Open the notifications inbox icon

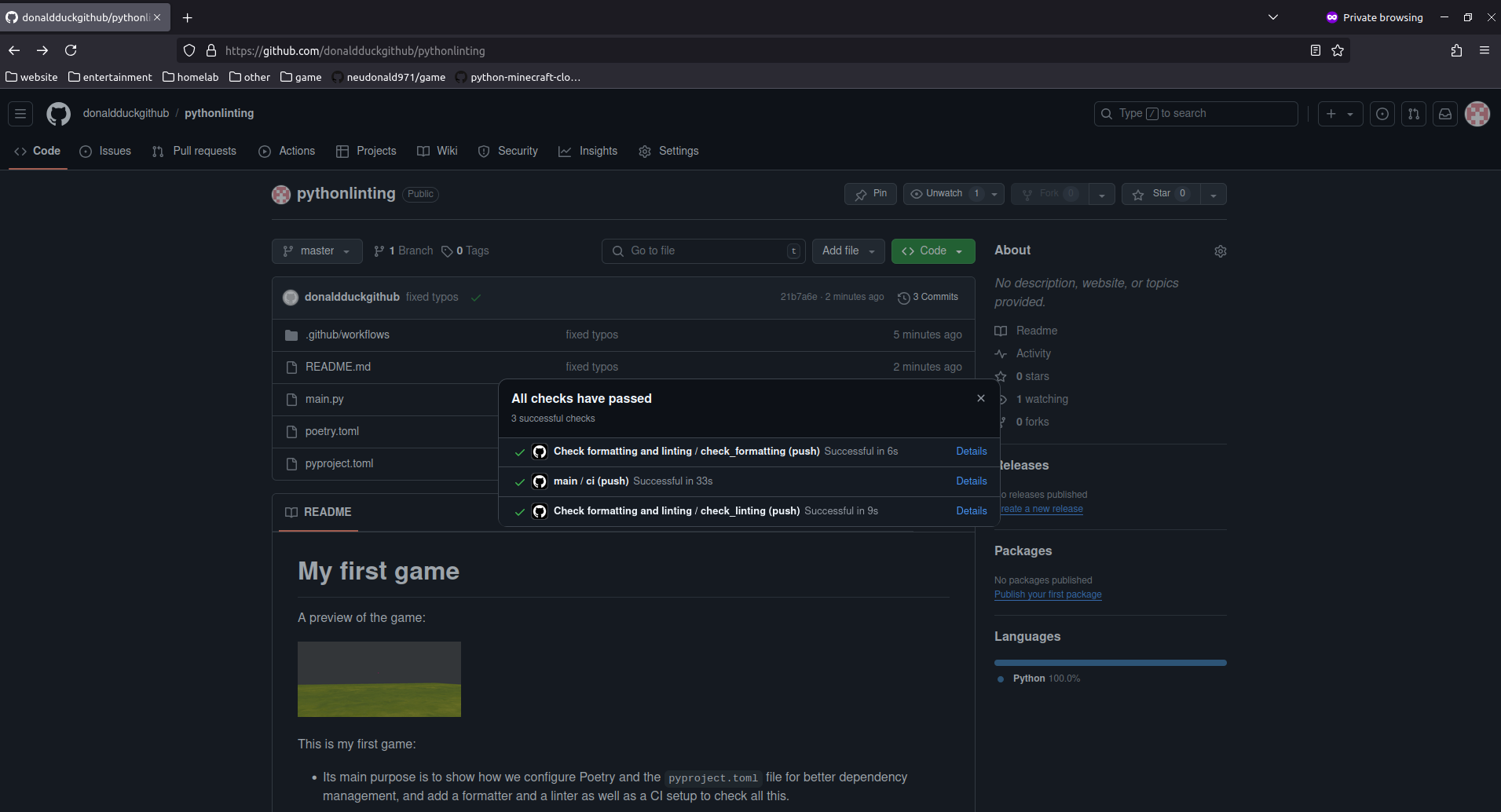coord(1445,114)
